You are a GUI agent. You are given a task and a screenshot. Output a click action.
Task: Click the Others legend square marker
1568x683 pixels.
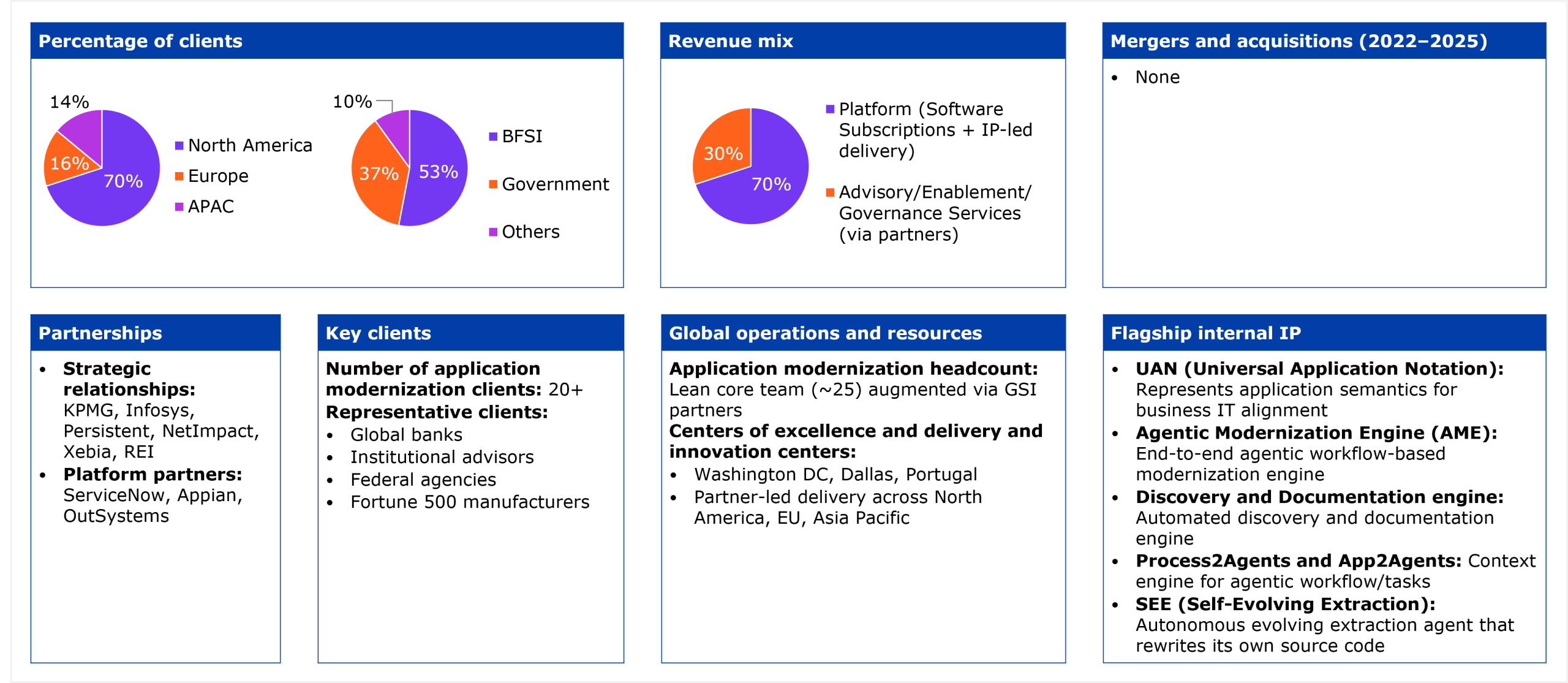493,232
